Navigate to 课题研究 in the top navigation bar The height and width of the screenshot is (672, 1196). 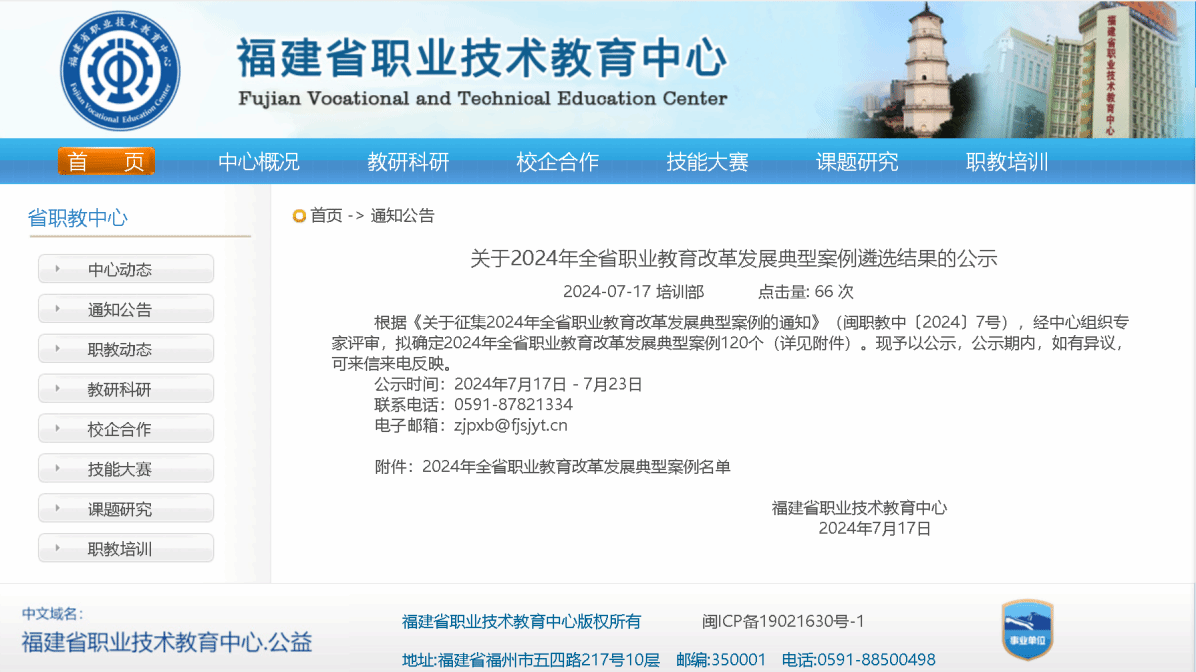click(x=857, y=162)
